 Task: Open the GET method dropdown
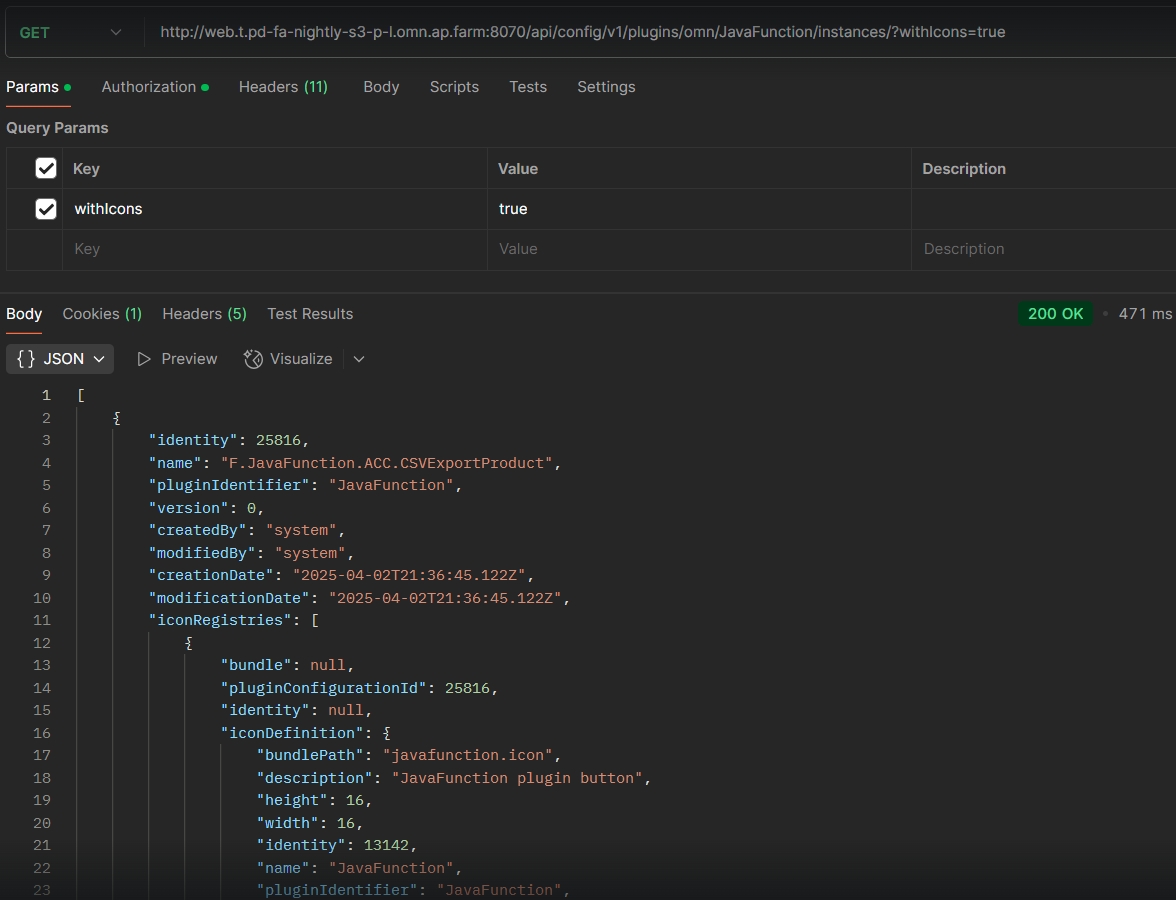pyautogui.click(x=70, y=32)
